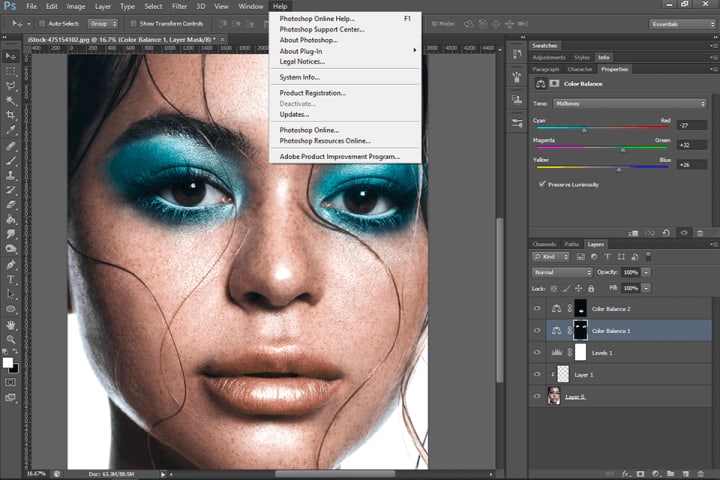The height and width of the screenshot is (480, 720).
Task: Select the Pen tool
Action: coord(11,264)
